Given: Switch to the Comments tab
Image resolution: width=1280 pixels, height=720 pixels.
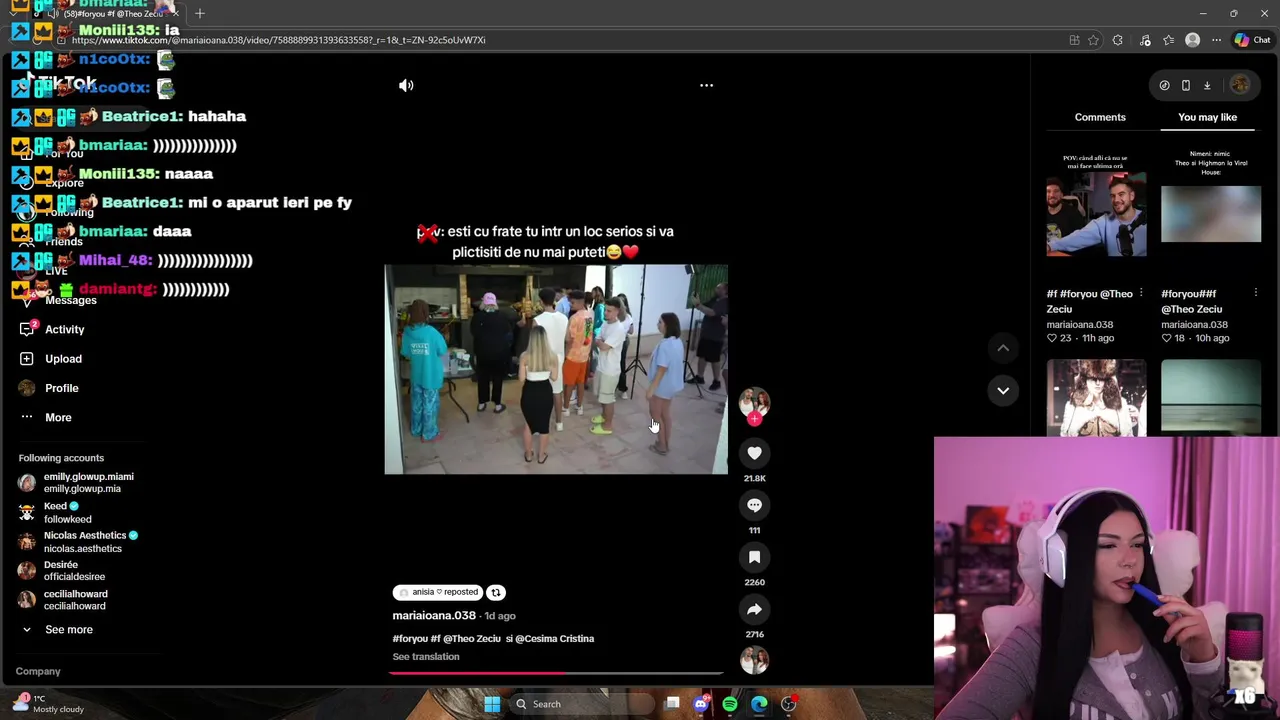Looking at the screenshot, I should [1100, 117].
